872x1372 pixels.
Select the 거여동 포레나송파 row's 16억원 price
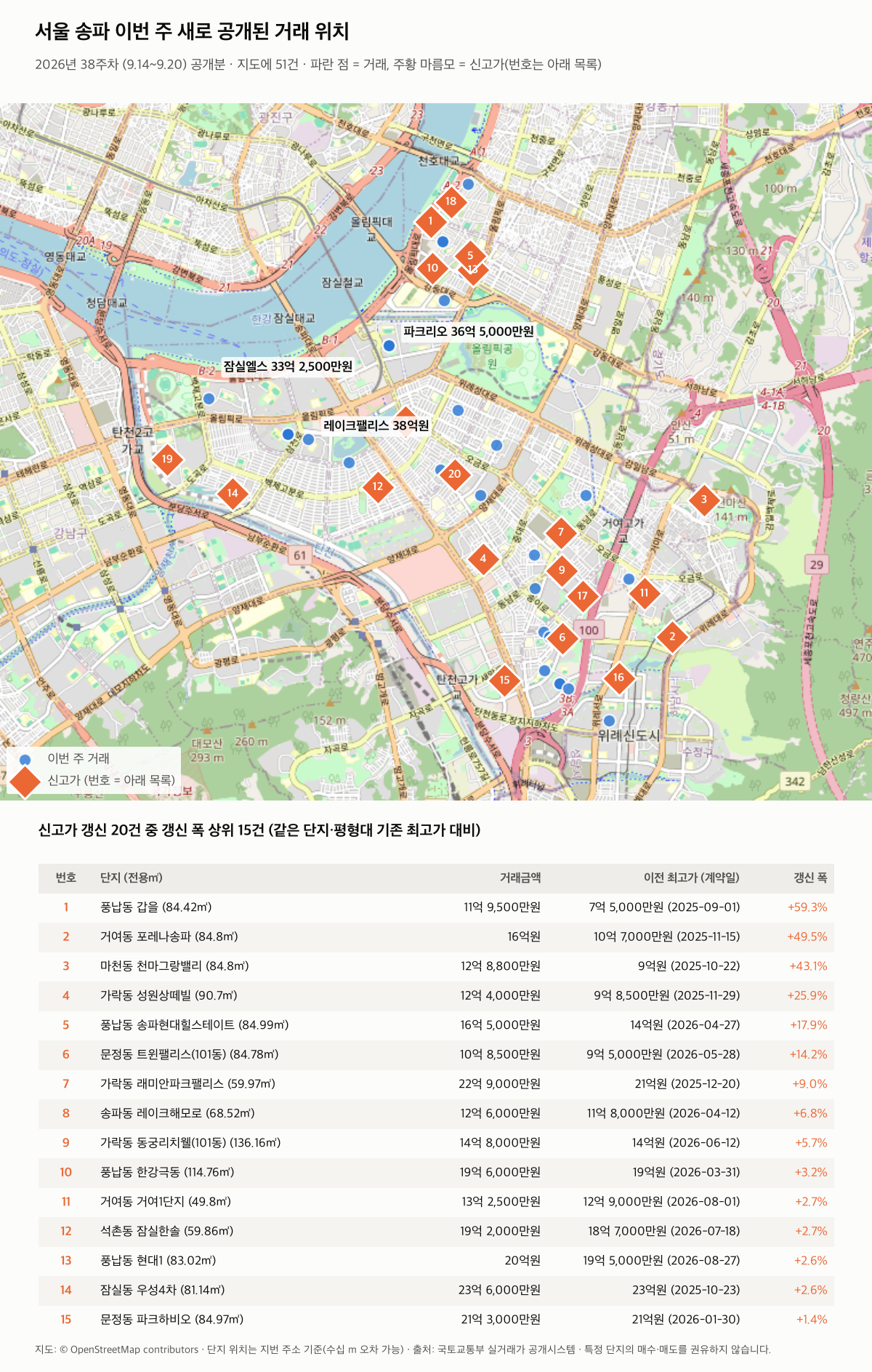click(524, 936)
